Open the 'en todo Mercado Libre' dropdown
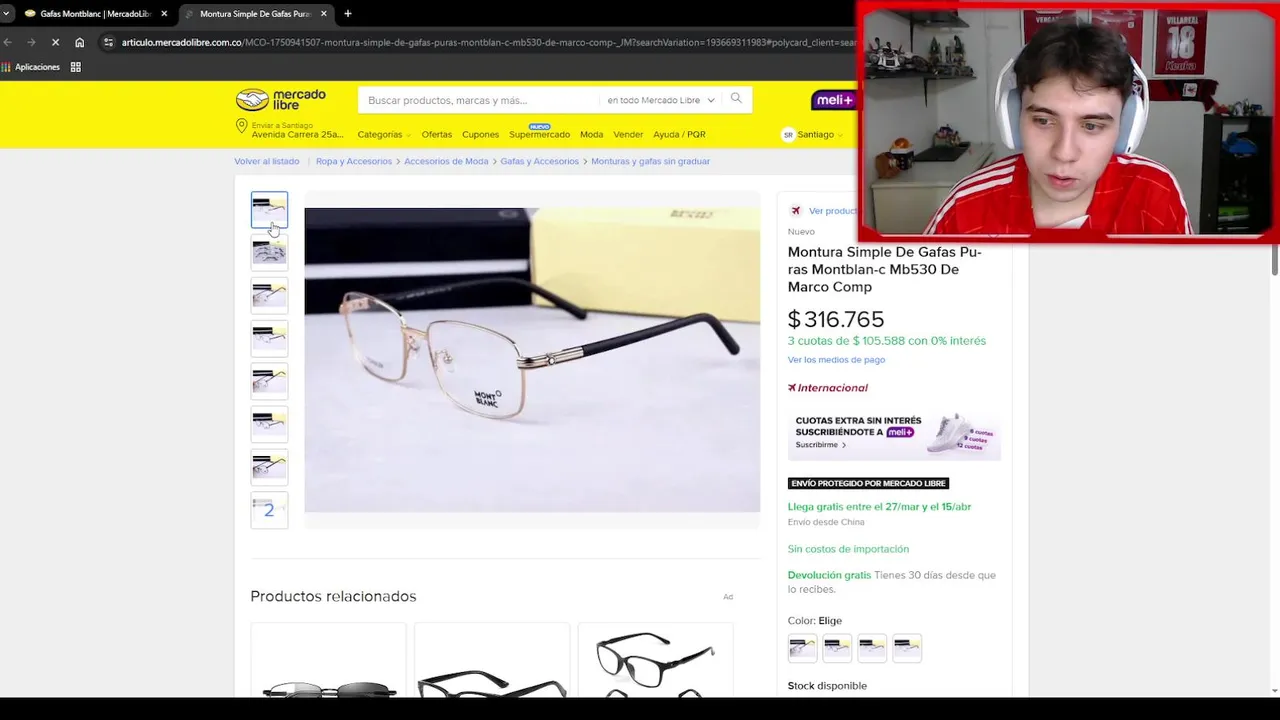This screenshot has width=1280, height=720. pos(660,100)
